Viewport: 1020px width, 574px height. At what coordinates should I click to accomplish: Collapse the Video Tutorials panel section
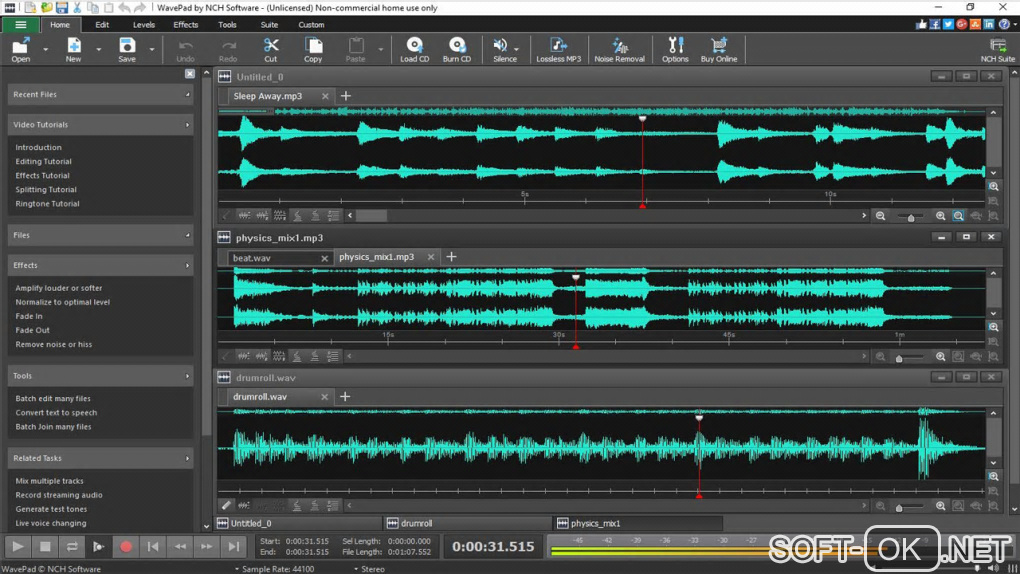[188, 125]
